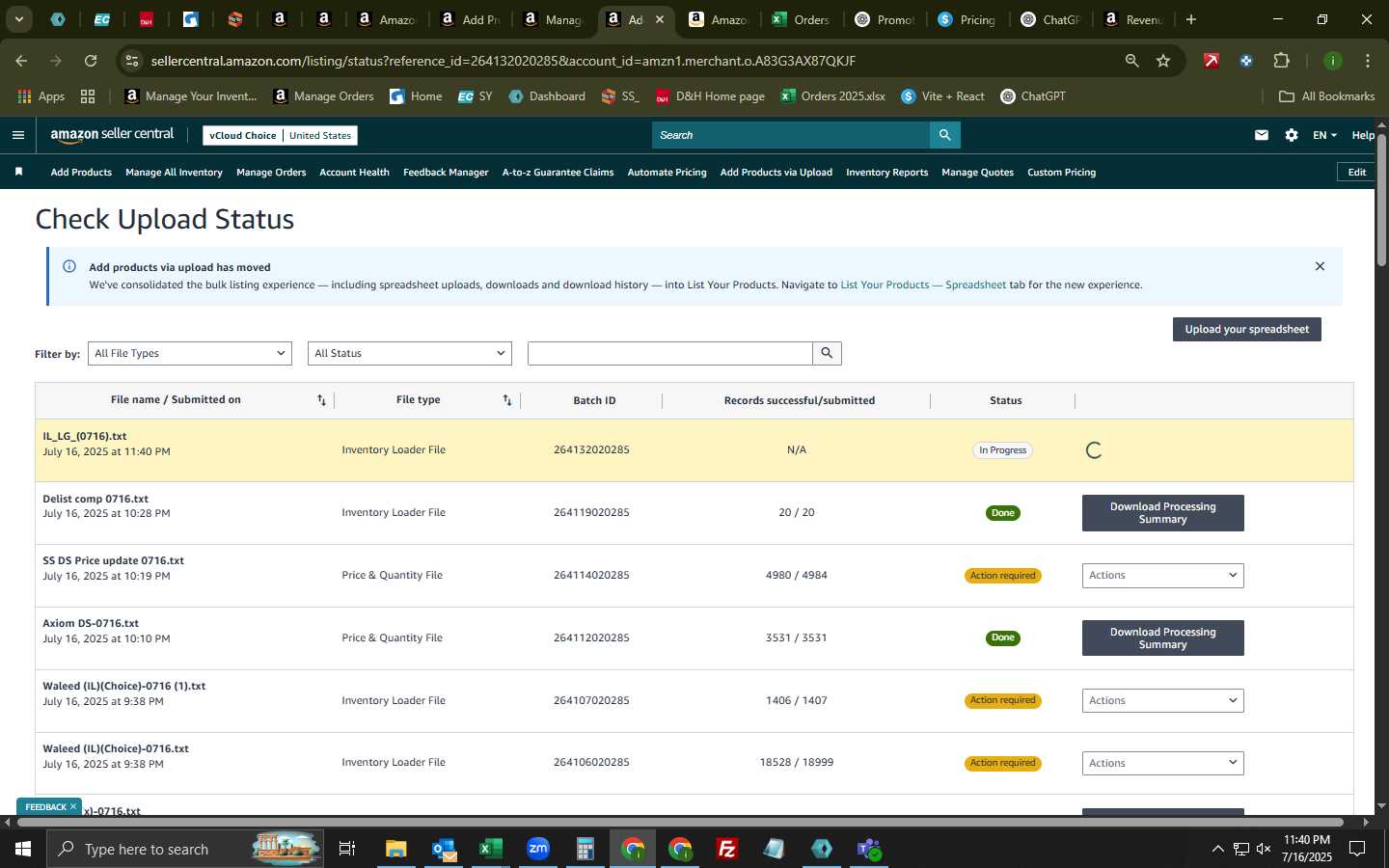
Task: Open Outlook from taskbar
Action: (x=444, y=849)
